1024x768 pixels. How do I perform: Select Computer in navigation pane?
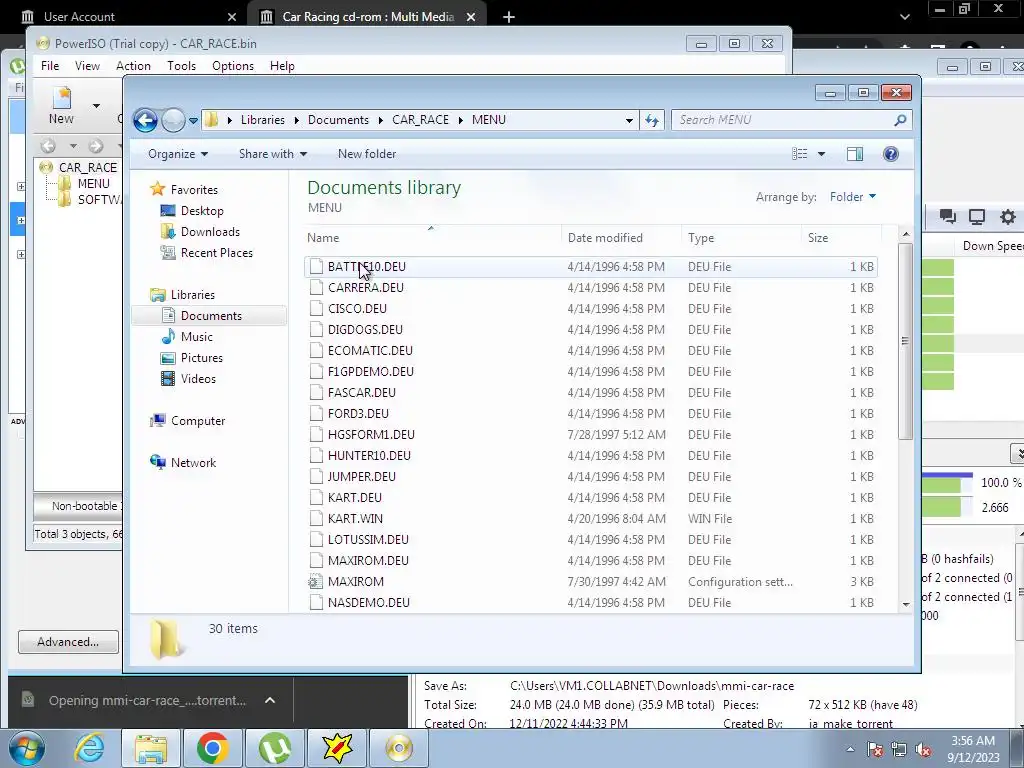click(x=198, y=421)
